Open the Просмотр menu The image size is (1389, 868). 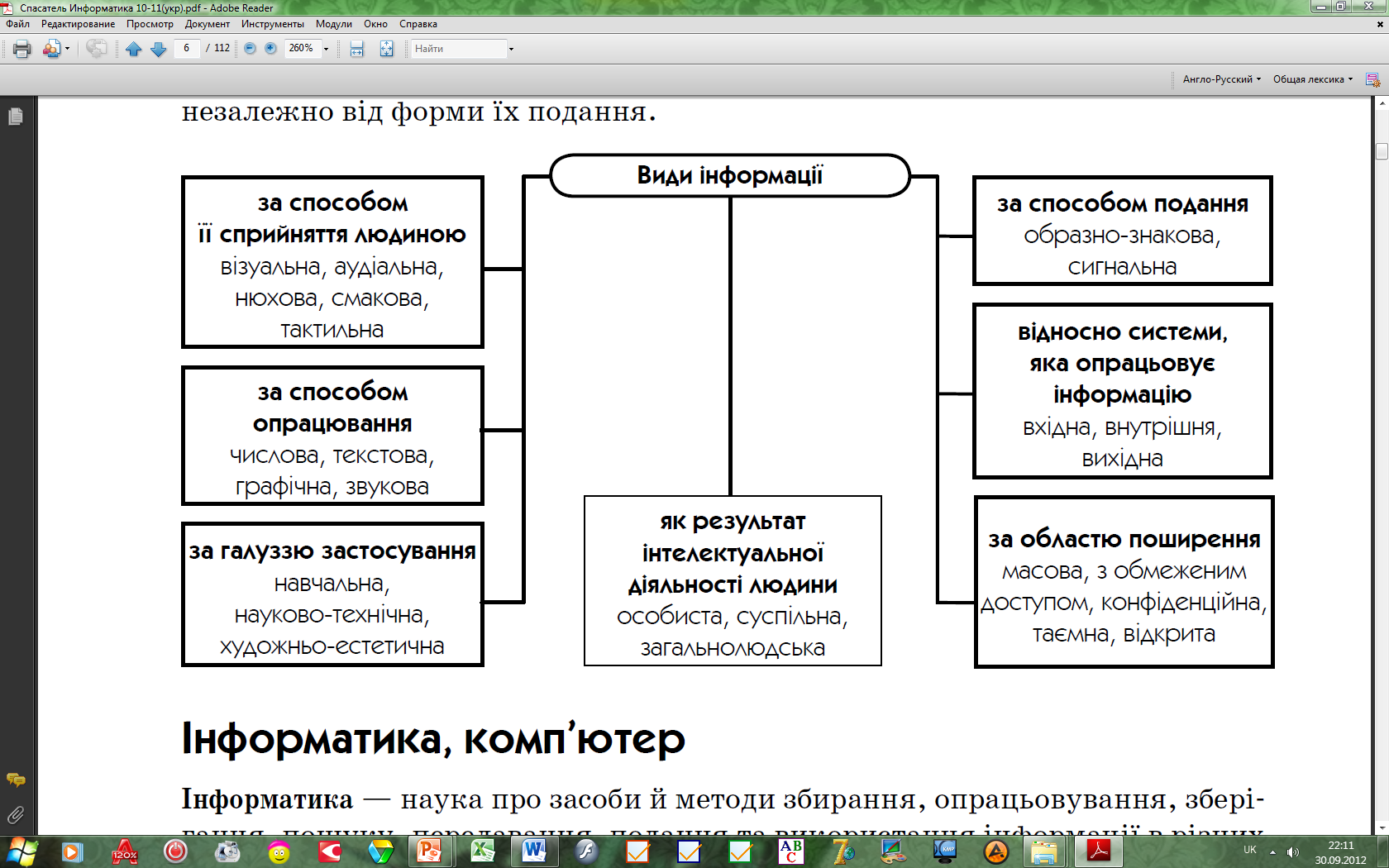pyautogui.click(x=150, y=24)
